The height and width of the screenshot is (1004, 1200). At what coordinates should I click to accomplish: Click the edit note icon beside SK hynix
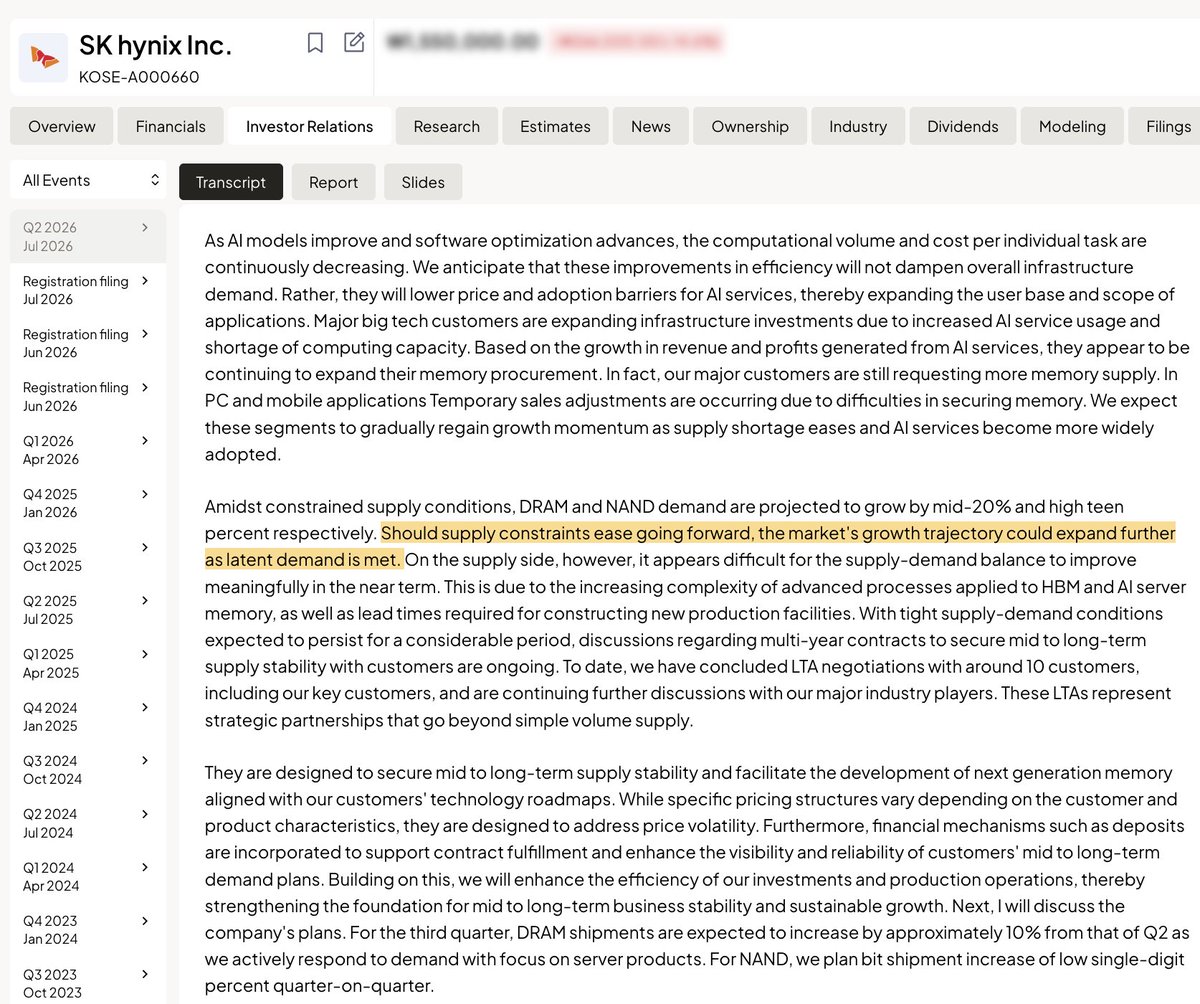point(354,42)
